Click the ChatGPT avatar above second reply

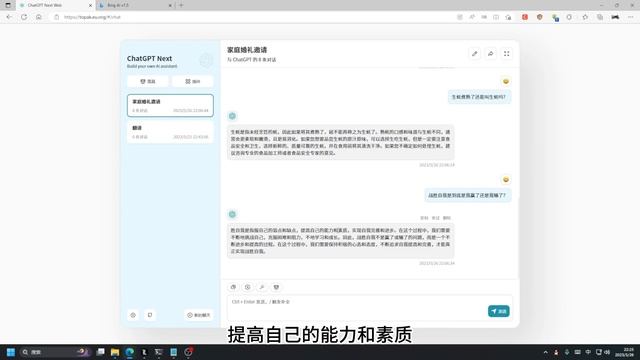232,214
